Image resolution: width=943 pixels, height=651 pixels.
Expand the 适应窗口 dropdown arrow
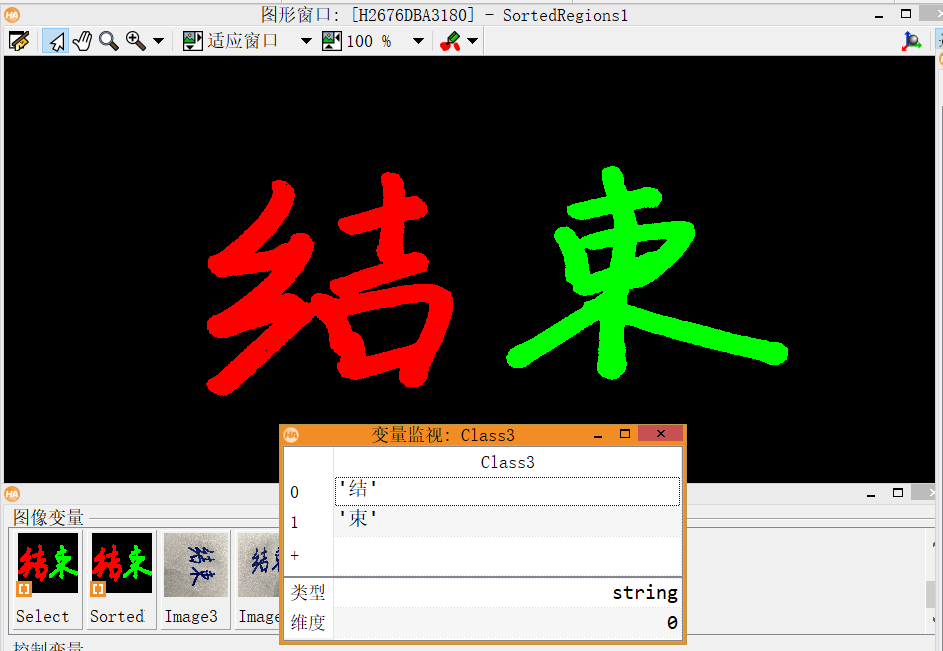(306, 42)
